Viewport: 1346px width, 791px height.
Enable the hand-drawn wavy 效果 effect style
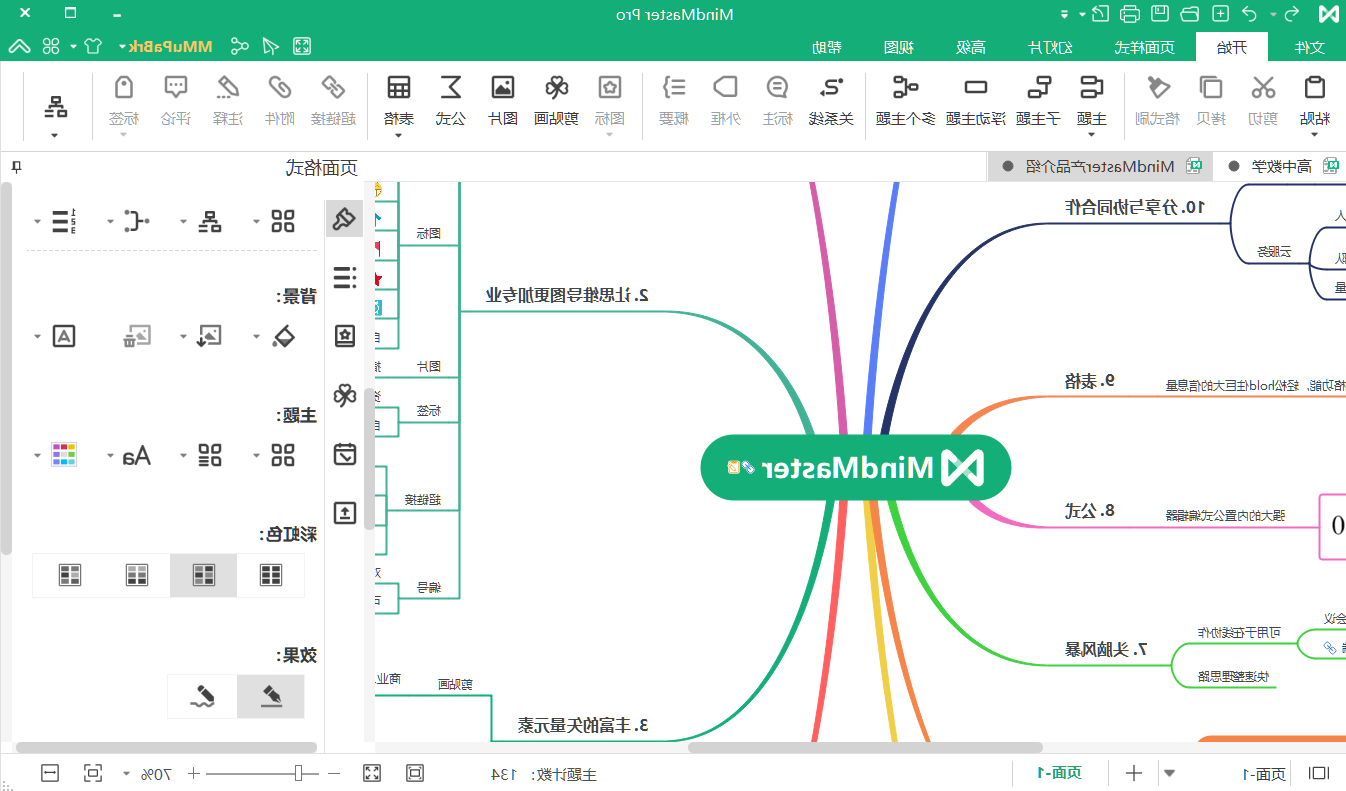(204, 696)
